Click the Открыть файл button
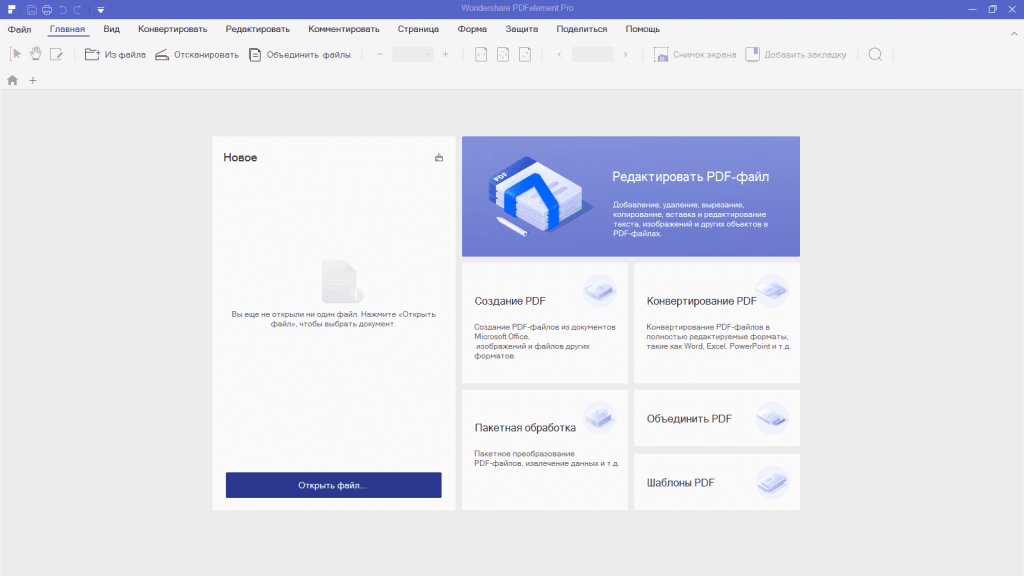1024x576 pixels. coord(334,485)
